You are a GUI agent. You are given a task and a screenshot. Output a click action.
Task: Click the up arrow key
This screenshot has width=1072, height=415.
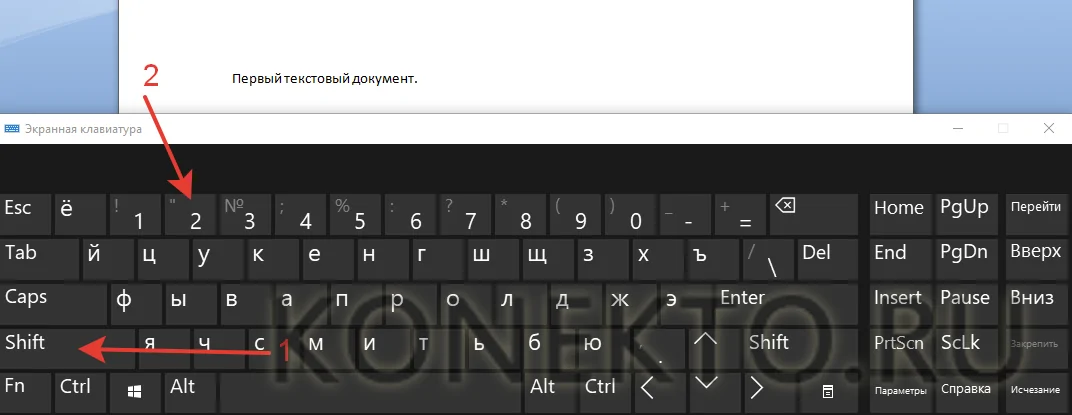[x=705, y=339]
